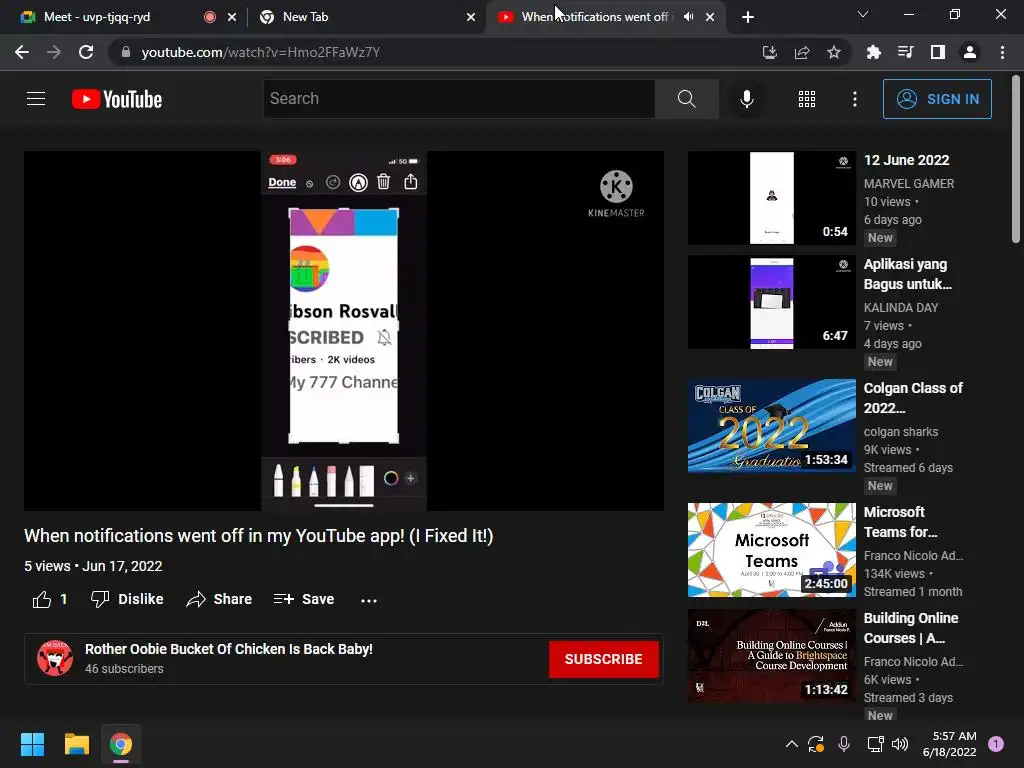Mute tab via speaker icon
Screen dimensions: 1024x768
pos(688,17)
